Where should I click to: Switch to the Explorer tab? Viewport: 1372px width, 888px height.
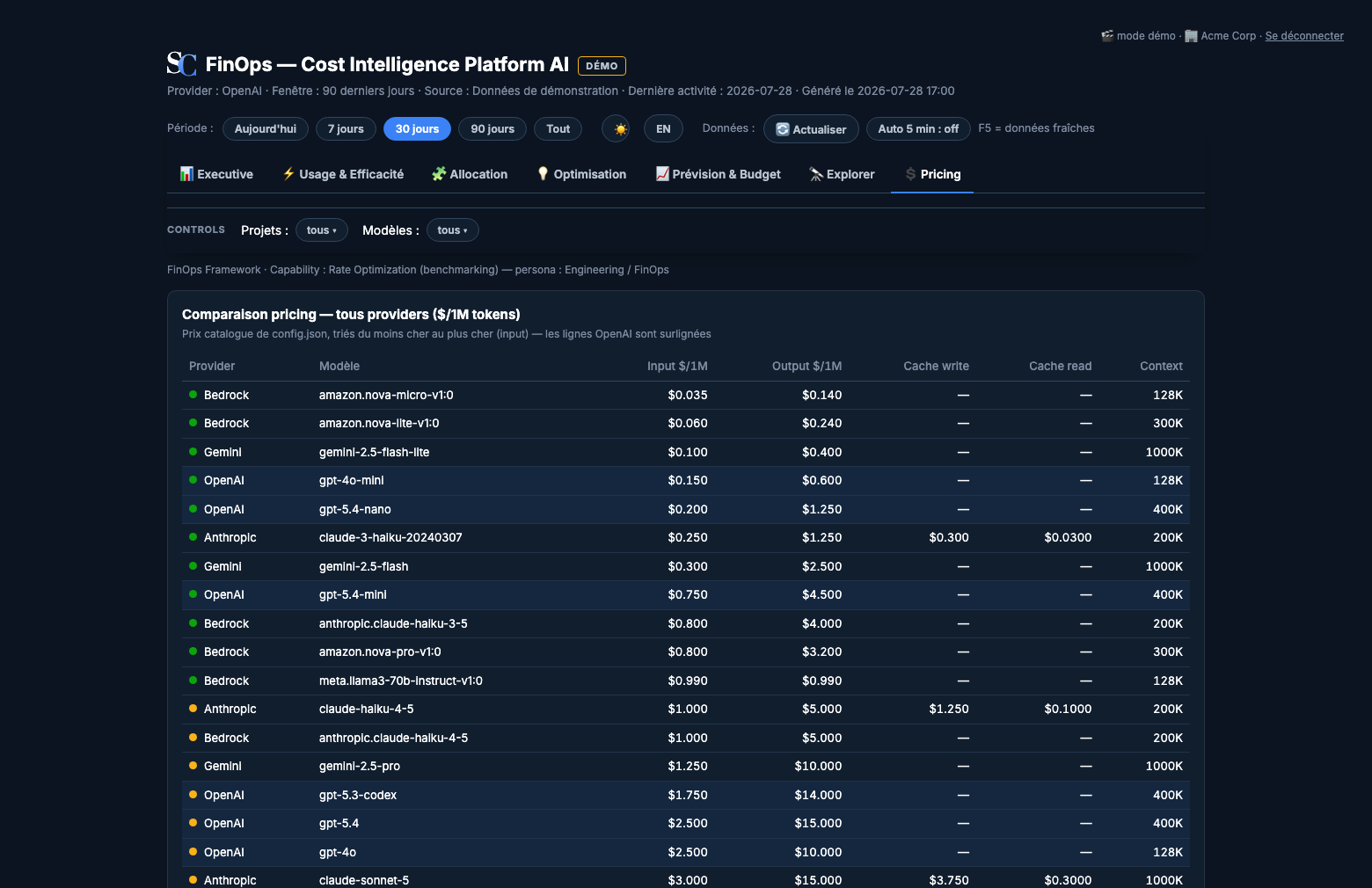[x=842, y=174]
